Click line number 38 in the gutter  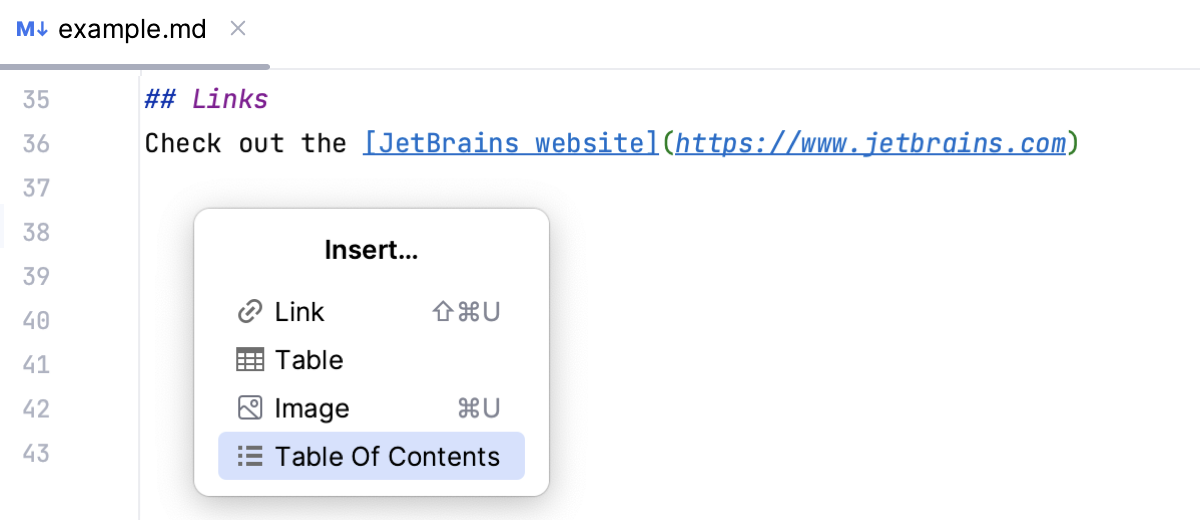[35, 232]
